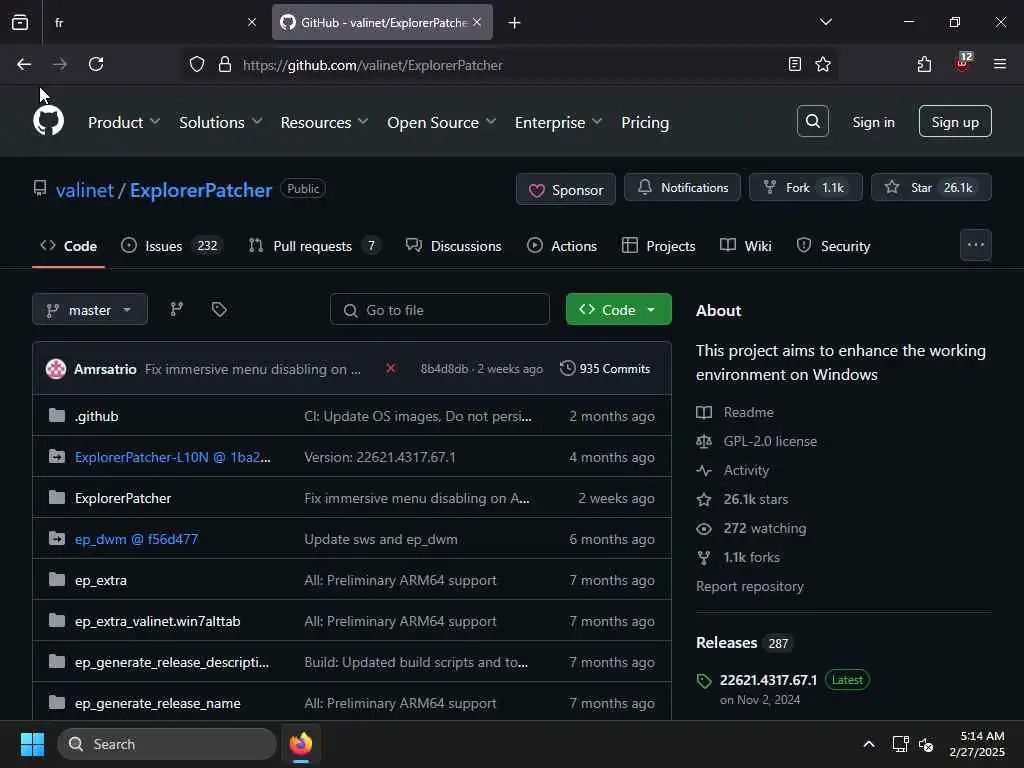
Task: Click the Sign in link
Action: (x=873, y=122)
